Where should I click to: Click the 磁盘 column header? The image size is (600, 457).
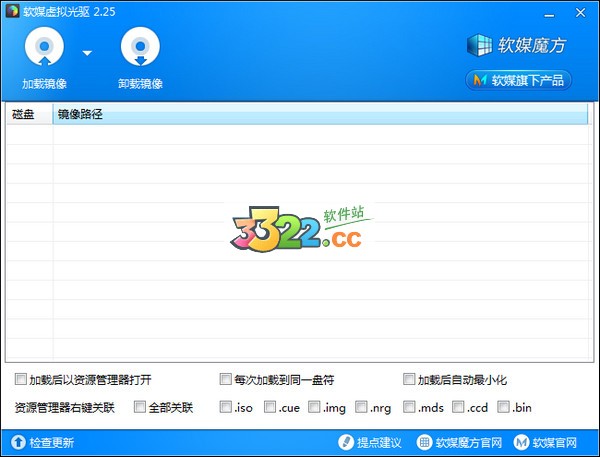[29, 114]
